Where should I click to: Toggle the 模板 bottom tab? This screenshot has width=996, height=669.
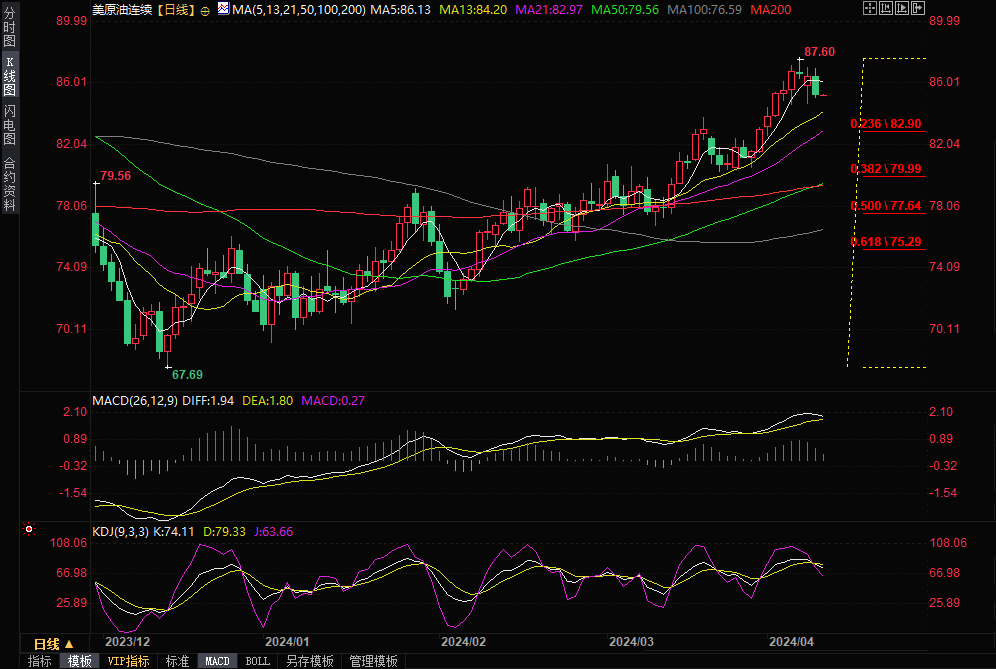pos(80,661)
